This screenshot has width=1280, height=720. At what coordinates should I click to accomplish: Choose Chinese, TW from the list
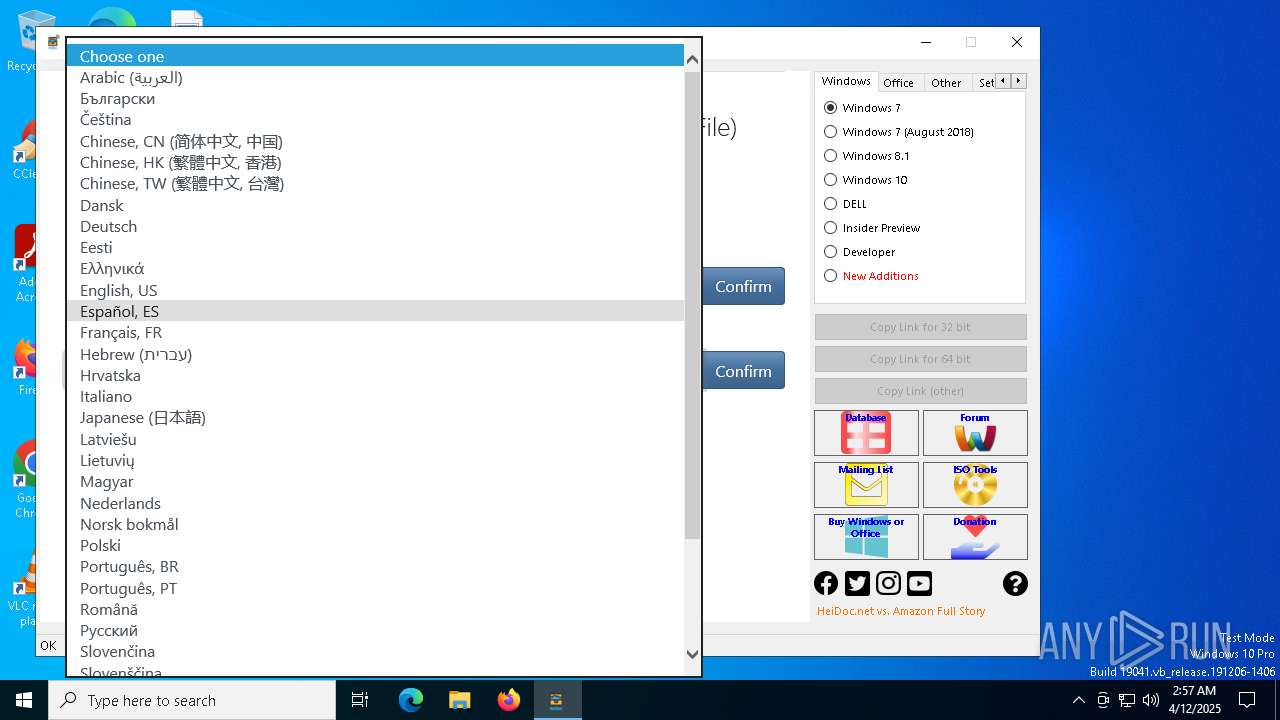pos(375,183)
